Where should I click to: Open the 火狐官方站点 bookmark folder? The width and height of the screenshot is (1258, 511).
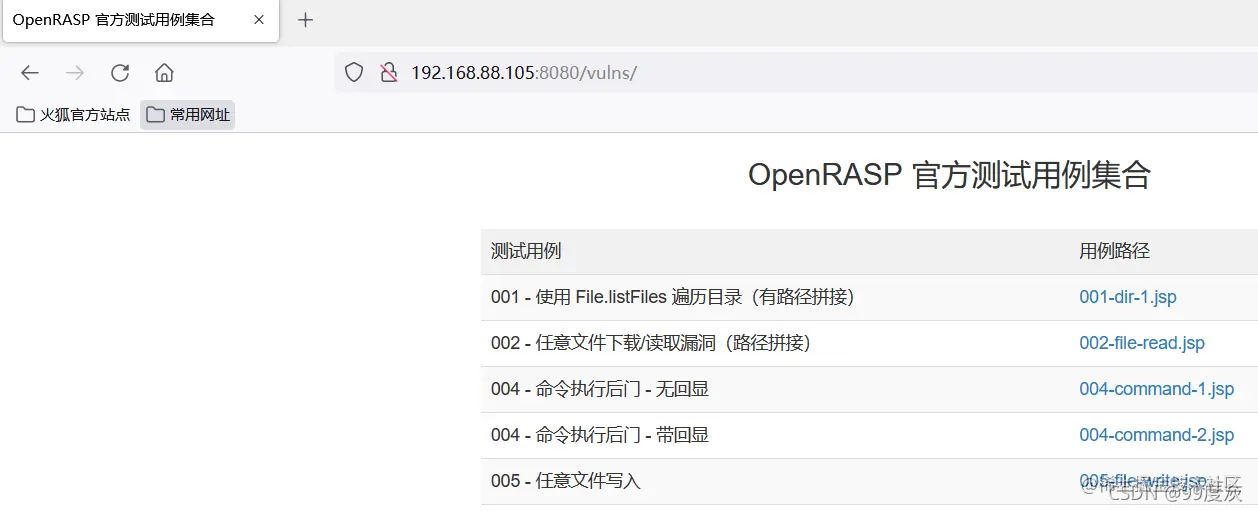click(x=73, y=115)
